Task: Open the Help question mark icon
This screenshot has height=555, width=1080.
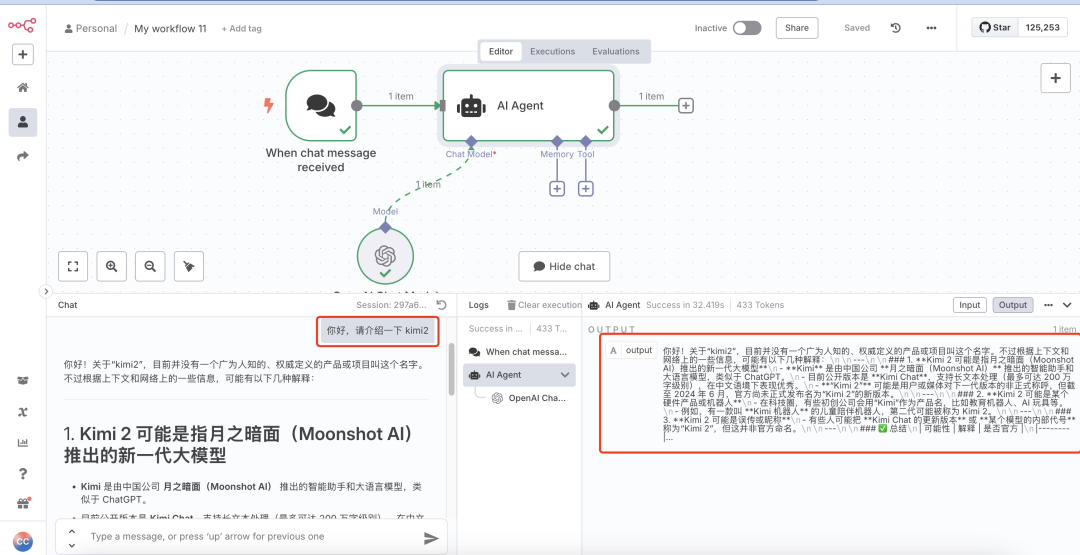Action: tap(23, 473)
